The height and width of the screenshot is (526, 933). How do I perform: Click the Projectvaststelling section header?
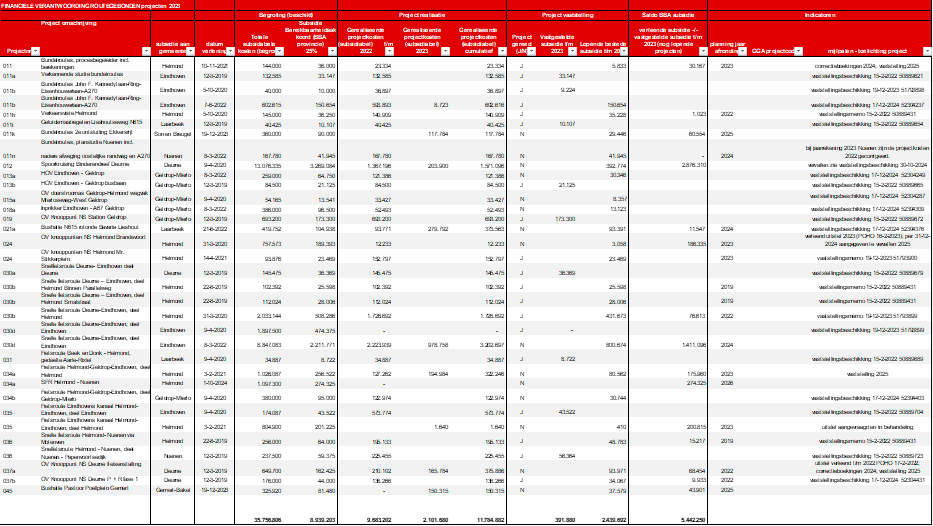click(569, 16)
